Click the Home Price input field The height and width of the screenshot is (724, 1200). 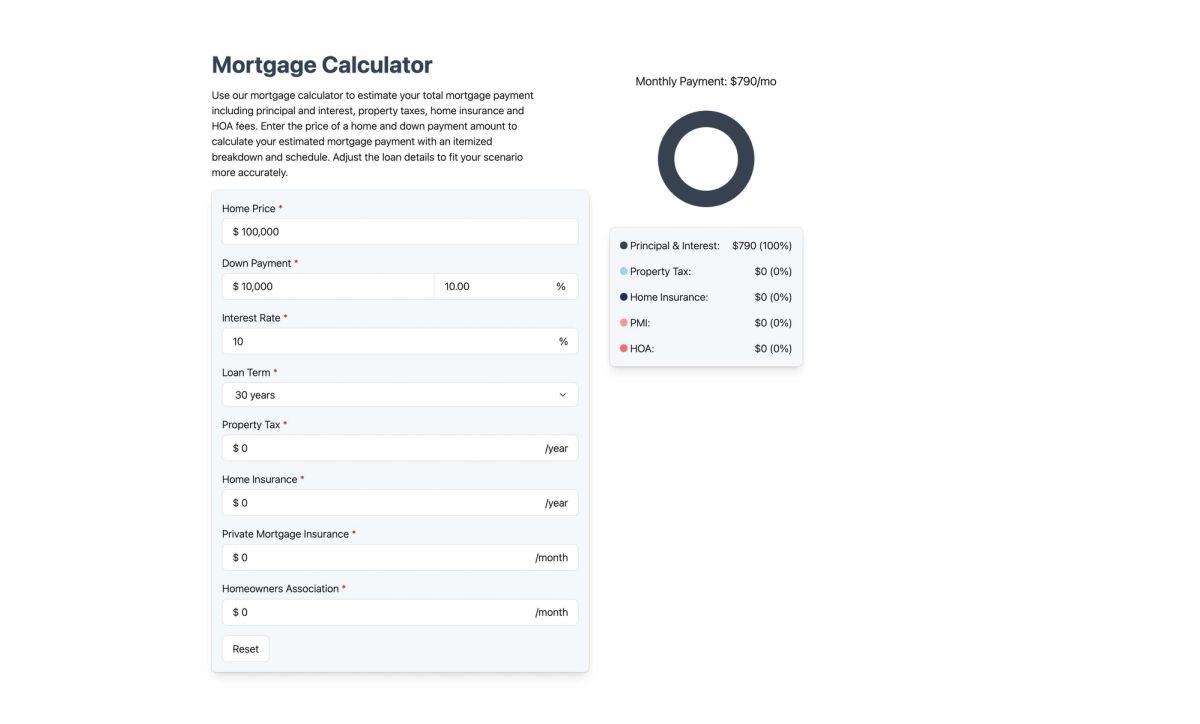point(400,231)
